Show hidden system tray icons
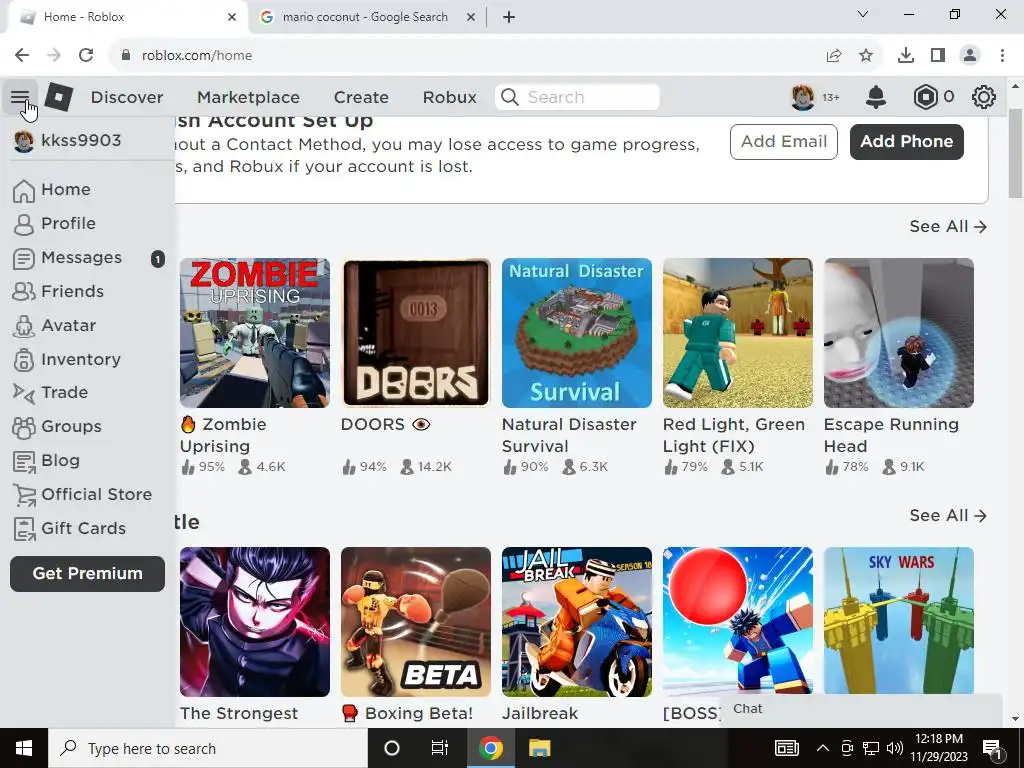The width and height of the screenshot is (1024, 768). [x=823, y=748]
